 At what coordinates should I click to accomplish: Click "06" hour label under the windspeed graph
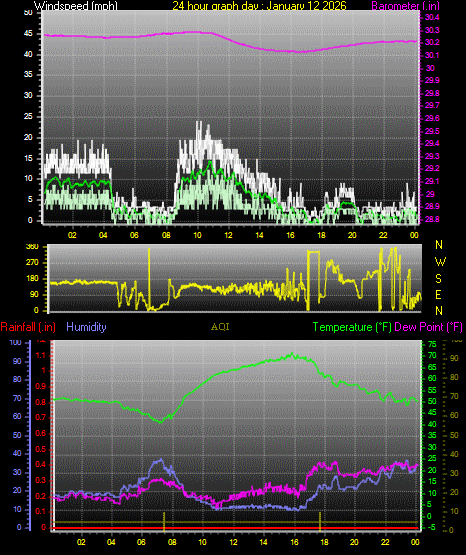[134, 235]
